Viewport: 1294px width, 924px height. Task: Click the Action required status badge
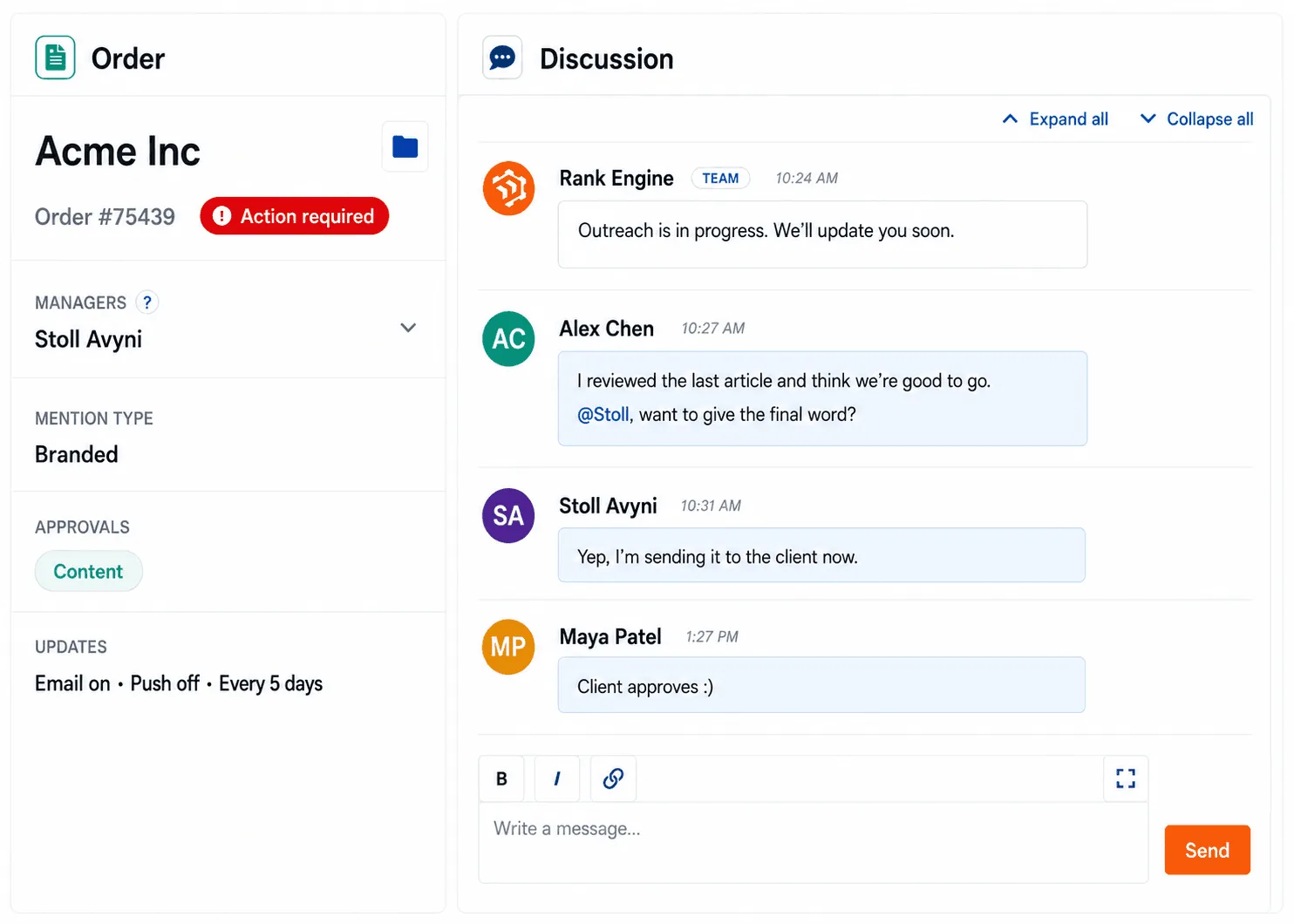click(294, 216)
